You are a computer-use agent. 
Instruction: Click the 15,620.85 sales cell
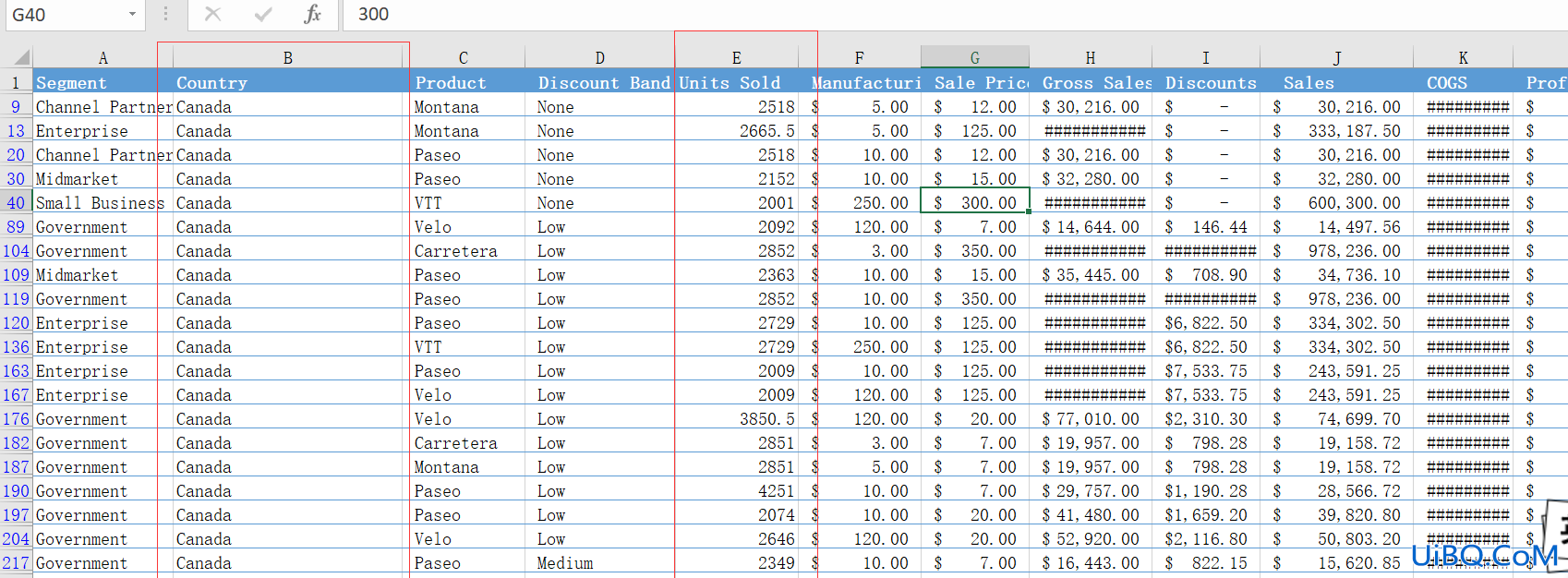tap(1337, 562)
